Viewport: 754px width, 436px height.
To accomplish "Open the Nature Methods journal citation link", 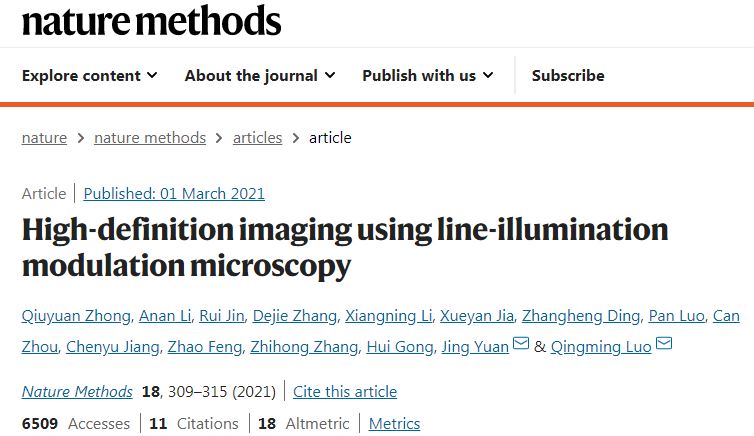I will tap(77, 392).
